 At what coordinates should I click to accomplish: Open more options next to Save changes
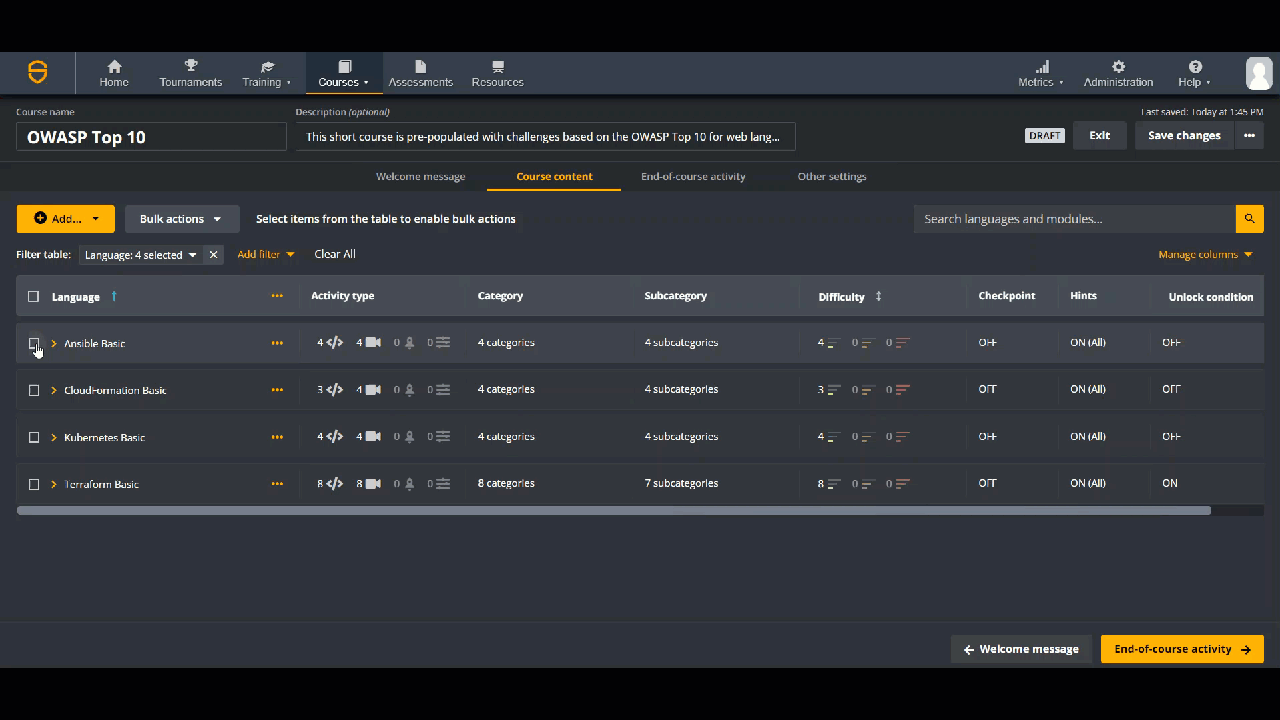[x=1249, y=136]
